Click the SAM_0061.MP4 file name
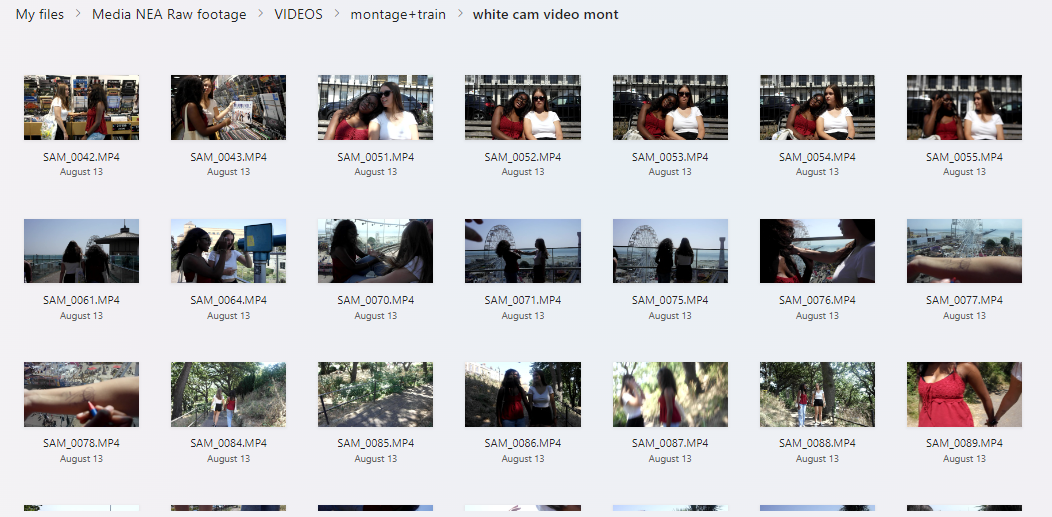 pyautogui.click(x=81, y=300)
